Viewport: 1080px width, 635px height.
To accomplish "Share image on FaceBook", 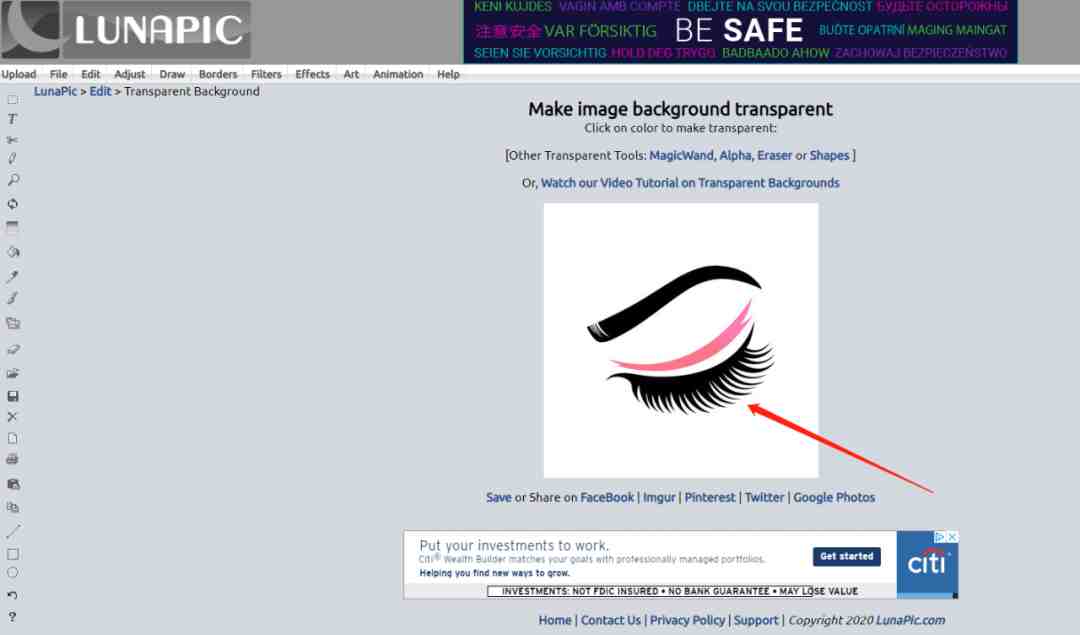I will tap(607, 497).
